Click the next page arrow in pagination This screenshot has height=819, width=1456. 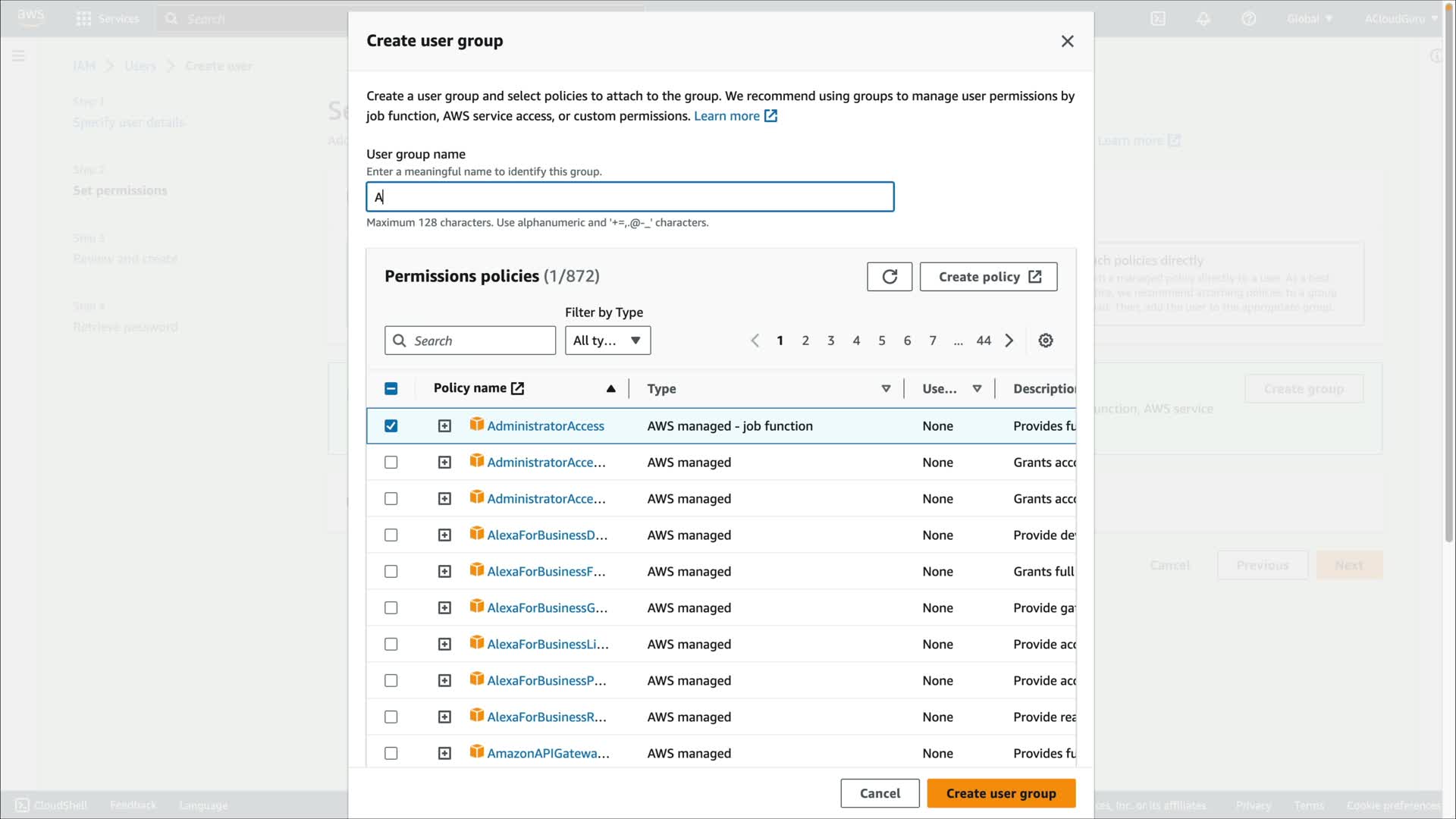tap(1009, 340)
